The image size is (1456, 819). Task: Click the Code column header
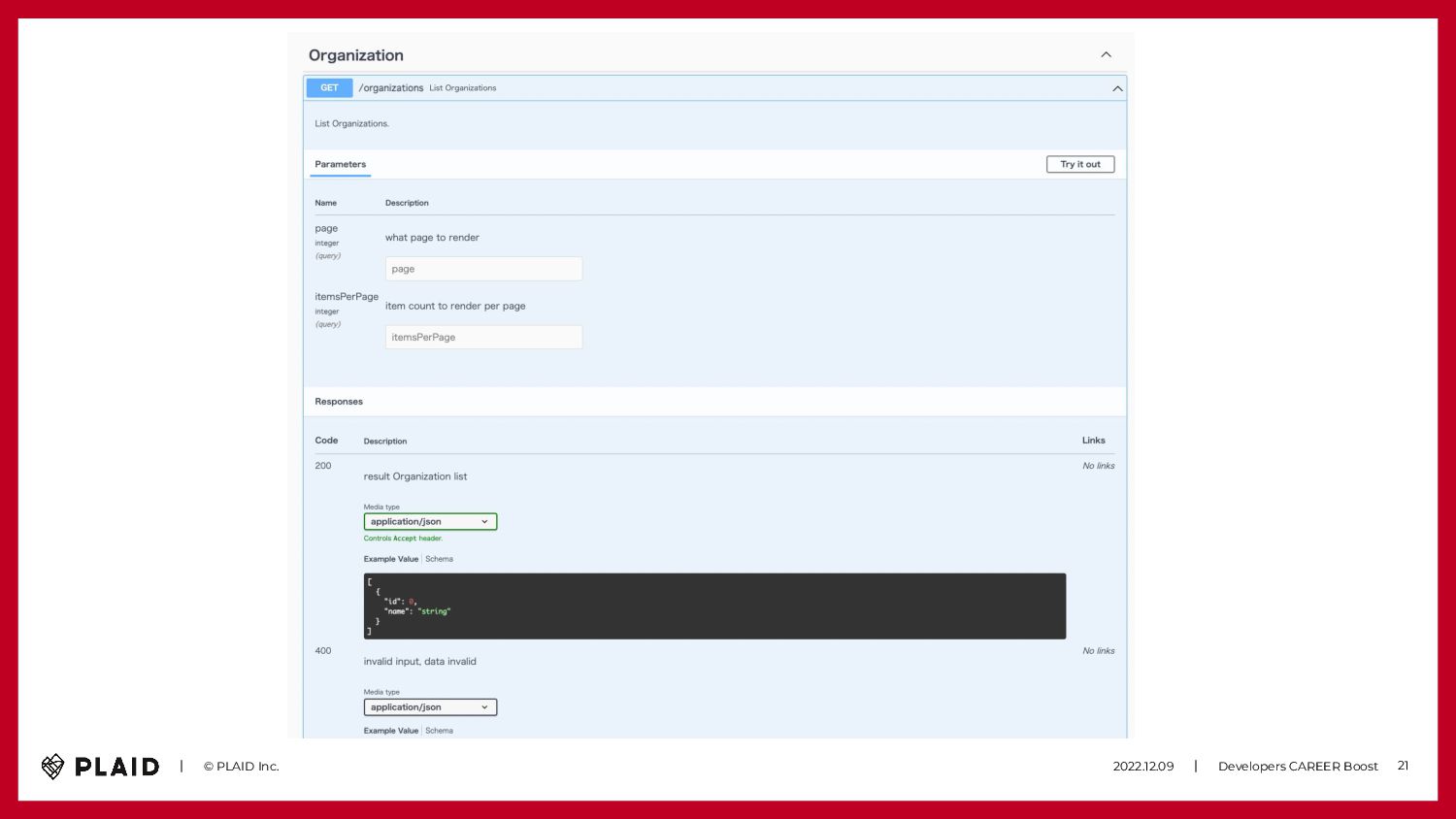[x=326, y=441]
